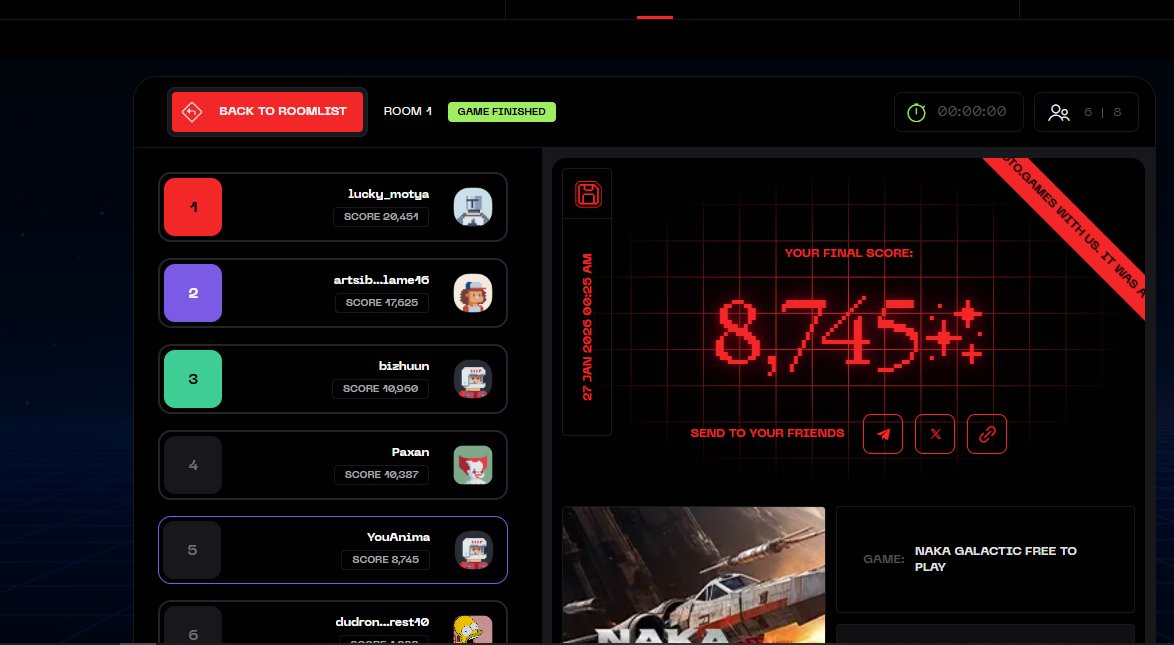Click the Back to Roomlist button
The height and width of the screenshot is (645, 1174).
coord(267,112)
